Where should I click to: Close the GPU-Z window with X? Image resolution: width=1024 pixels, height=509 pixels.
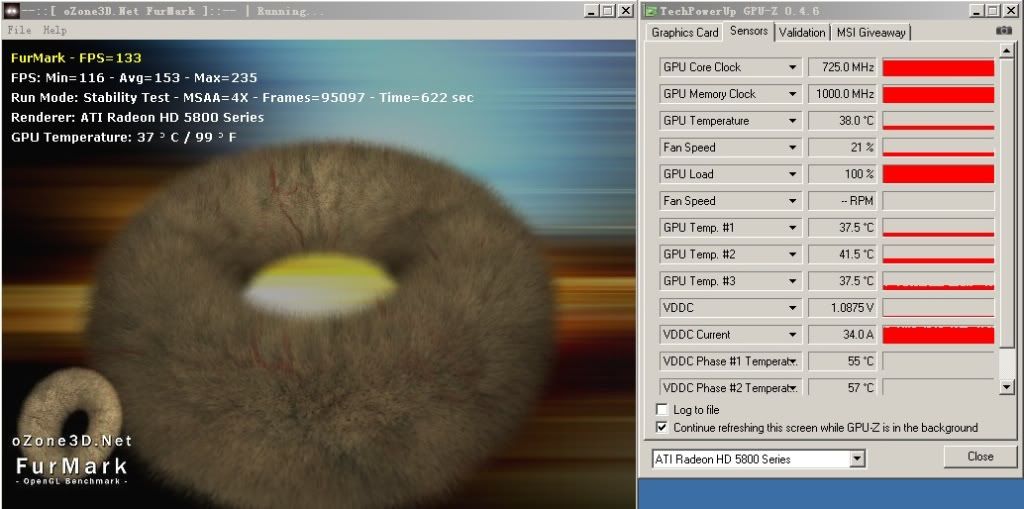[1010, 11]
